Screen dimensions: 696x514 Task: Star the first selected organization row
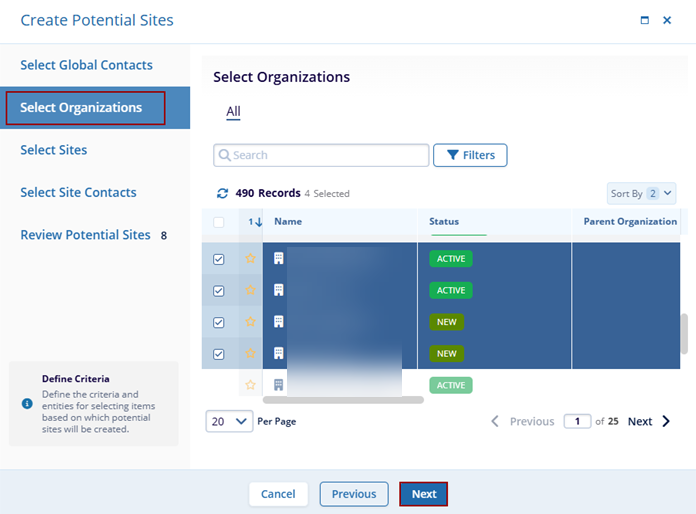(250, 258)
